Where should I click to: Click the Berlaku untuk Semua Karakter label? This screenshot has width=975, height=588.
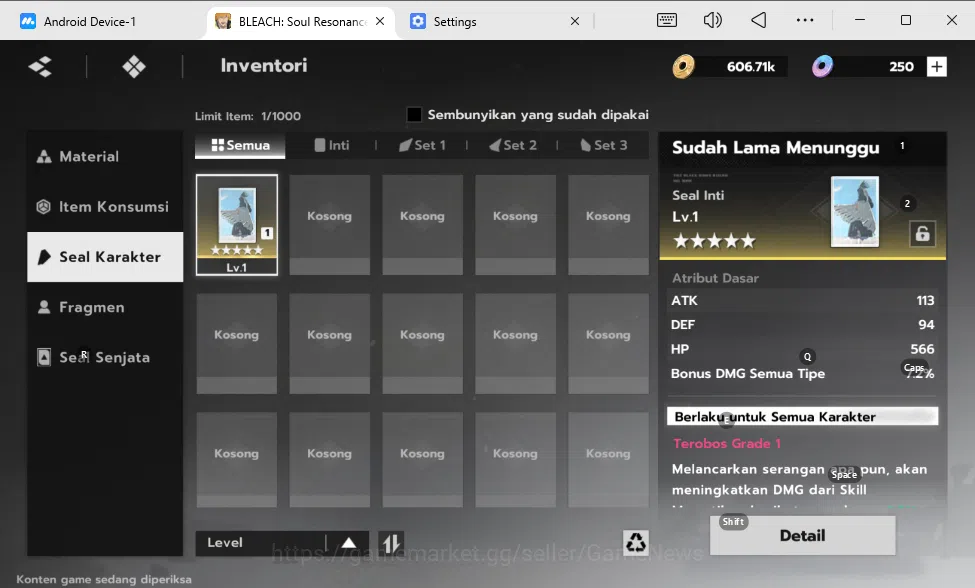tap(802, 416)
